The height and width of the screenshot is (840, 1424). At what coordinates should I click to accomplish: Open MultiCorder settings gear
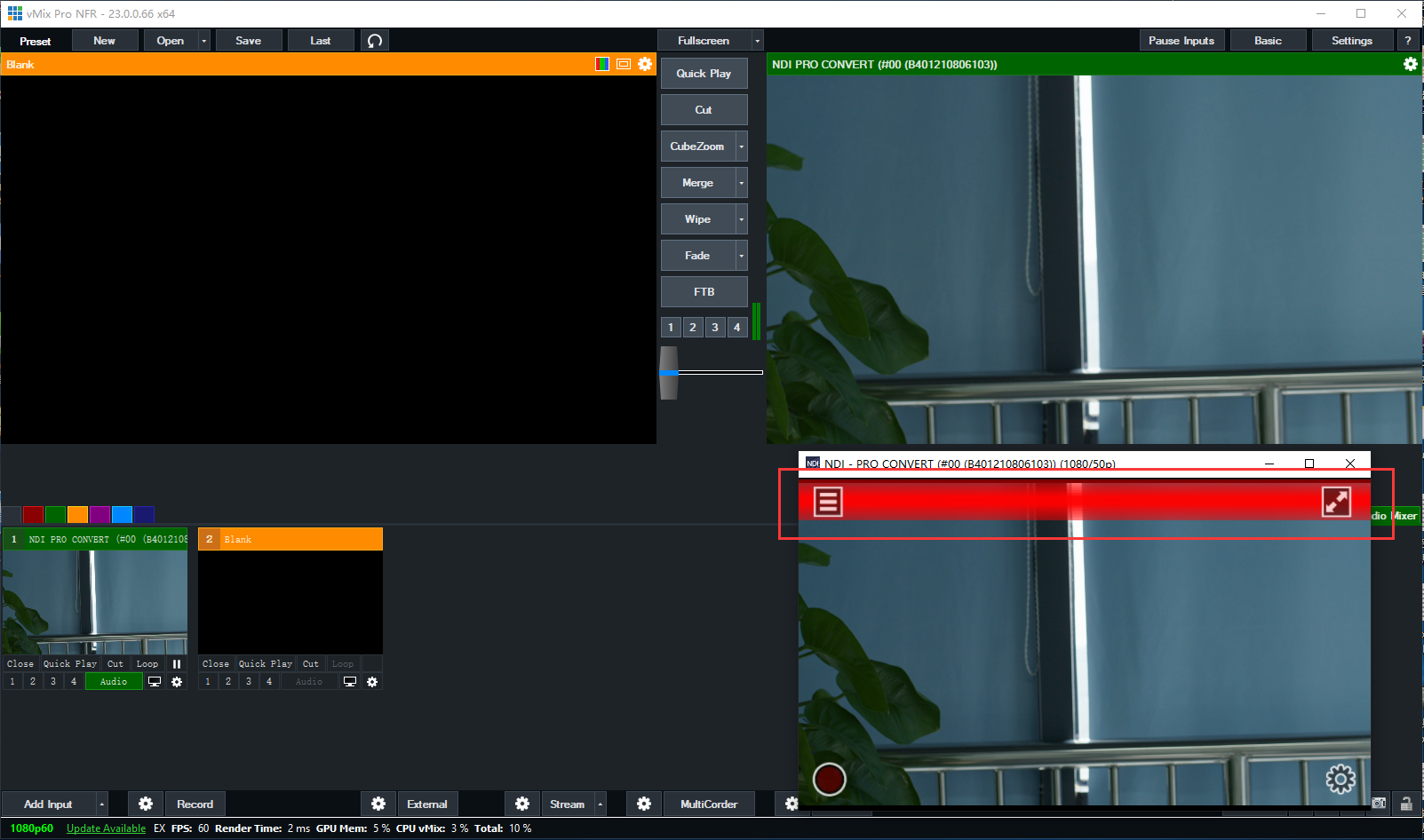644,804
